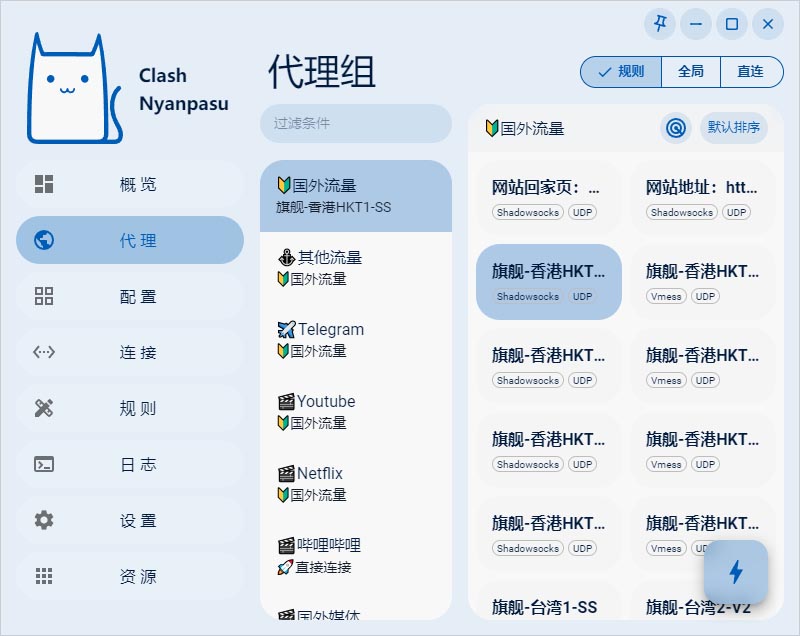This screenshot has height=636, width=800.
Task: Switch proxy mode to 全局
Action: (690, 72)
